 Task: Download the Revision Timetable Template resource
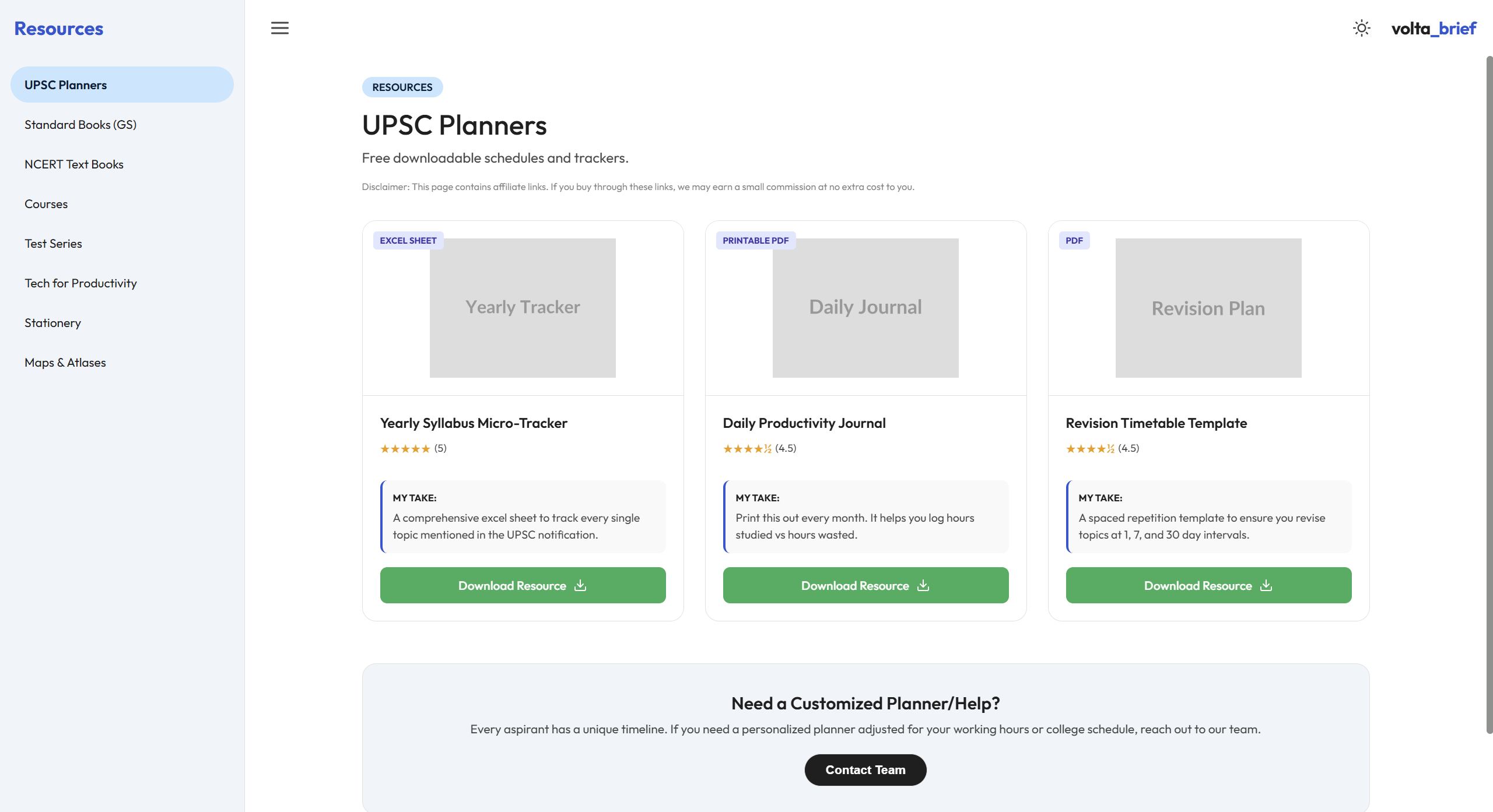click(x=1208, y=585)
